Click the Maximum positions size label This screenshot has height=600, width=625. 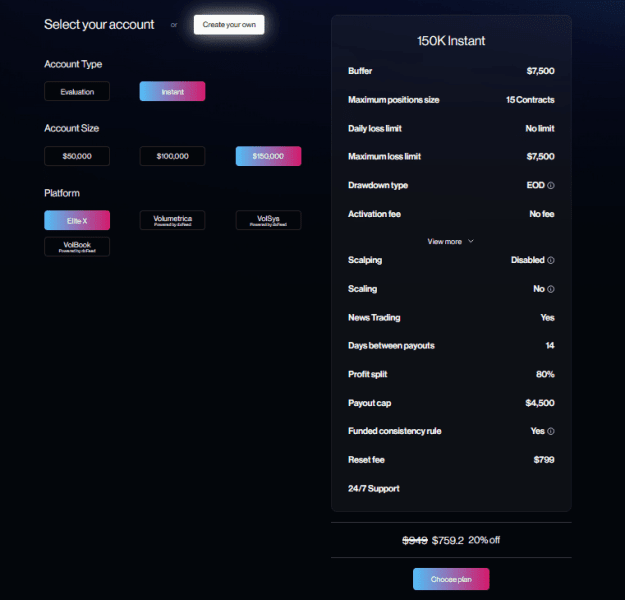click(x=393, y=100)
